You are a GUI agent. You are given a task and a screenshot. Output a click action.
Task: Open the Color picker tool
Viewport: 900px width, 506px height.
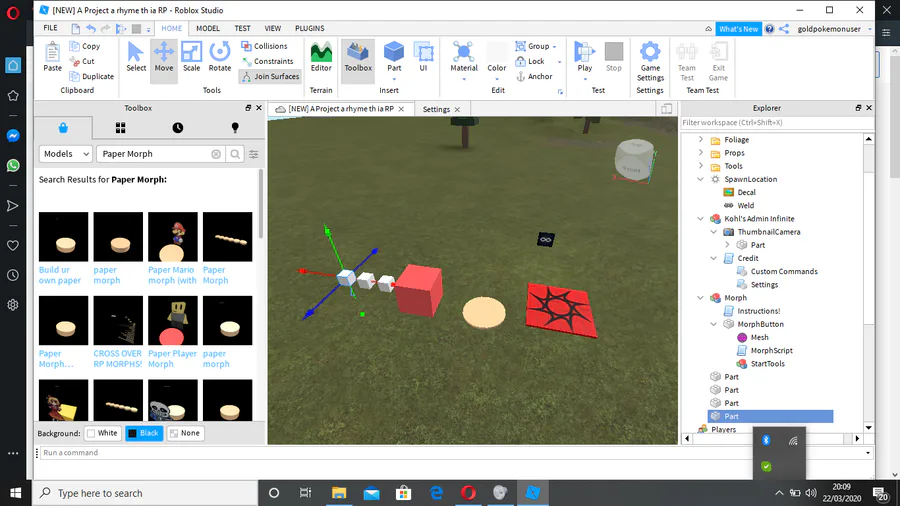point(496,57)
